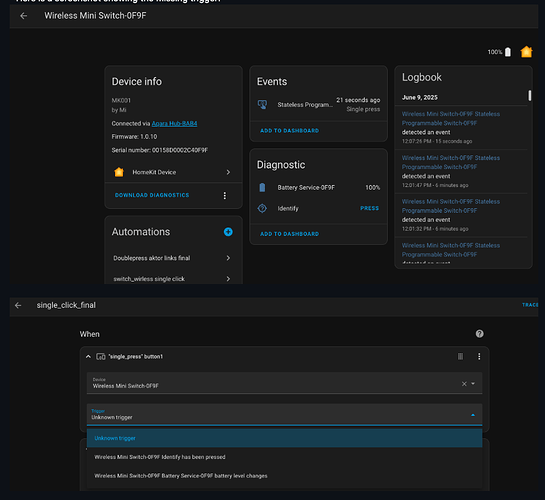Select Battery Service battery level changes option
Image resolution: width=545 pixels, height=500 pixels.
coord(284,476)
